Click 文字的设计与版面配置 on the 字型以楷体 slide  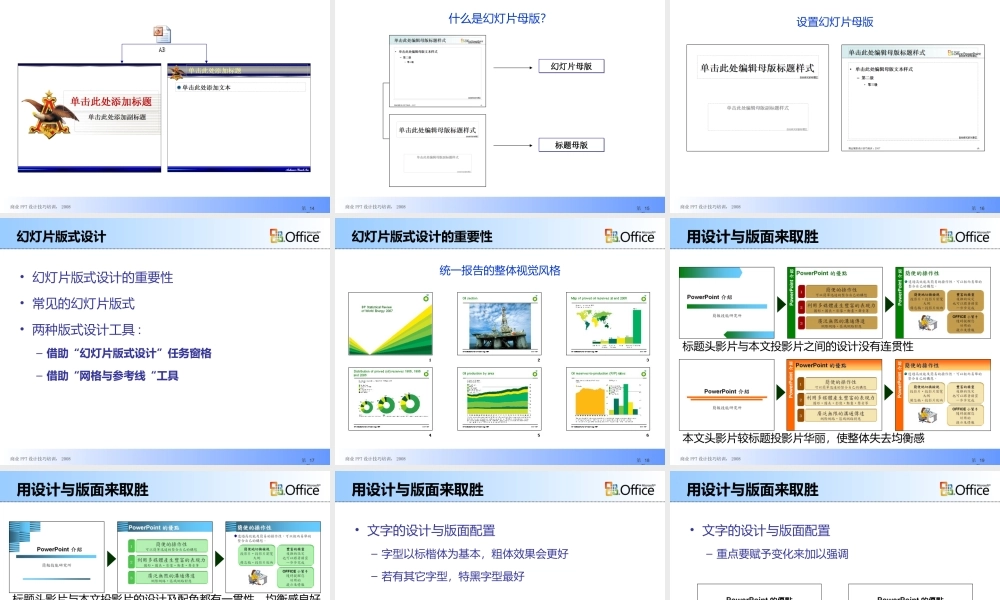coord(431,530)
